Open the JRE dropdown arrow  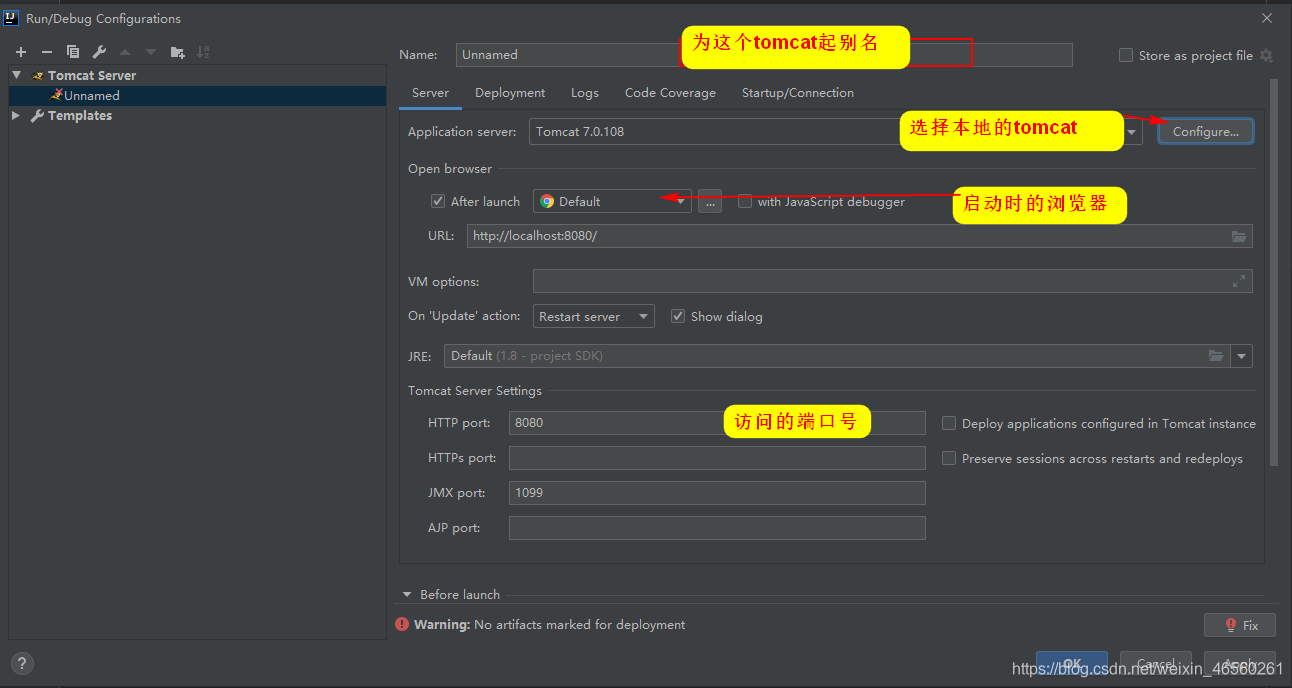pos(1242,356)
